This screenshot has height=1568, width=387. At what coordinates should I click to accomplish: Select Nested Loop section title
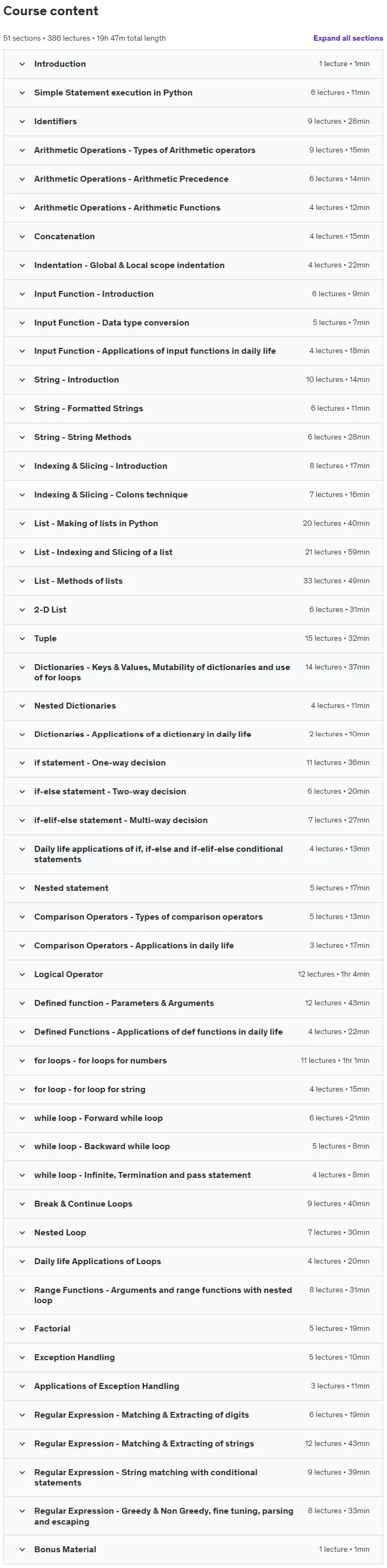[x=60, y=1233]
